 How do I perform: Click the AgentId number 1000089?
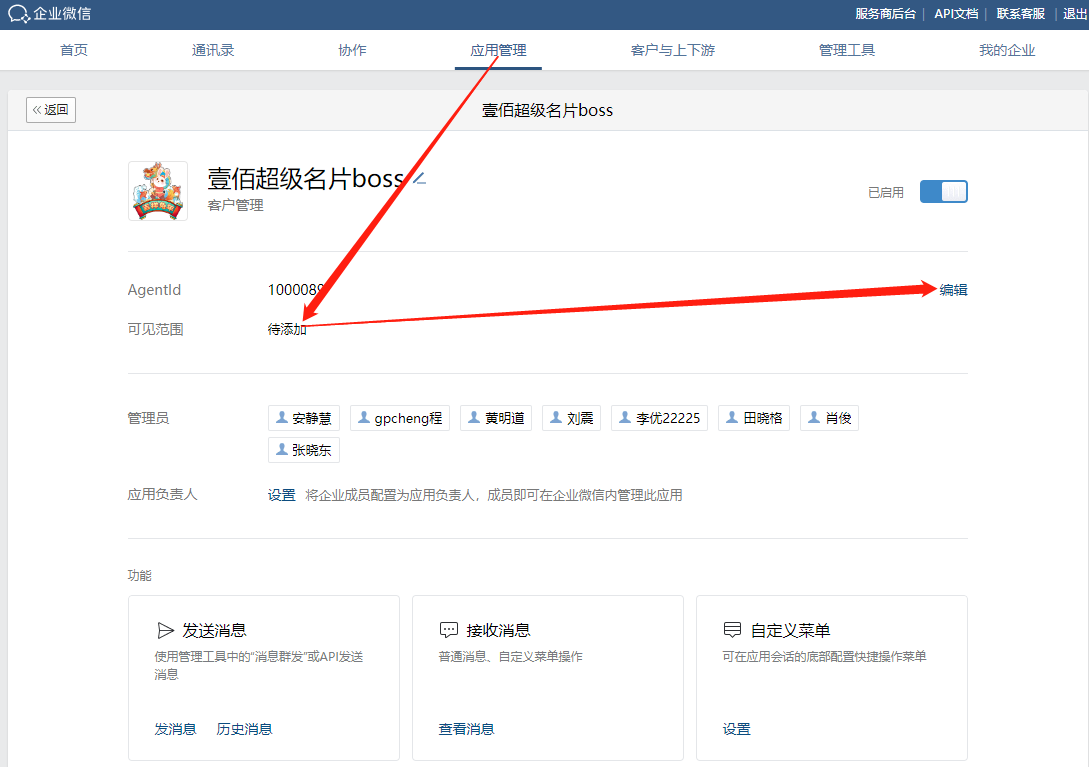pos(296,290)
